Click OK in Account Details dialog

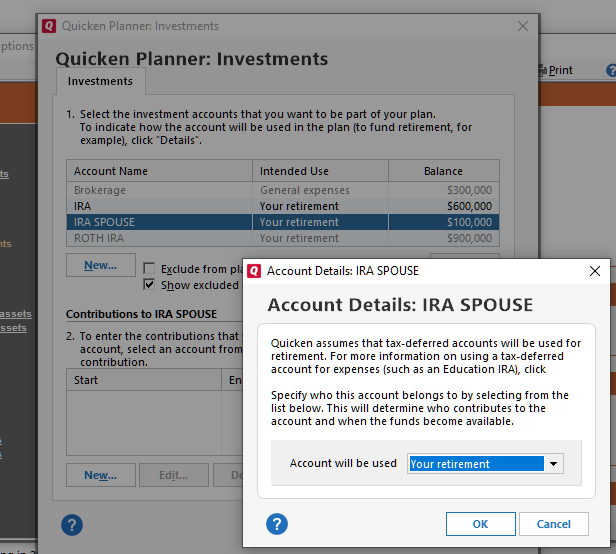[x=480, y=524]
